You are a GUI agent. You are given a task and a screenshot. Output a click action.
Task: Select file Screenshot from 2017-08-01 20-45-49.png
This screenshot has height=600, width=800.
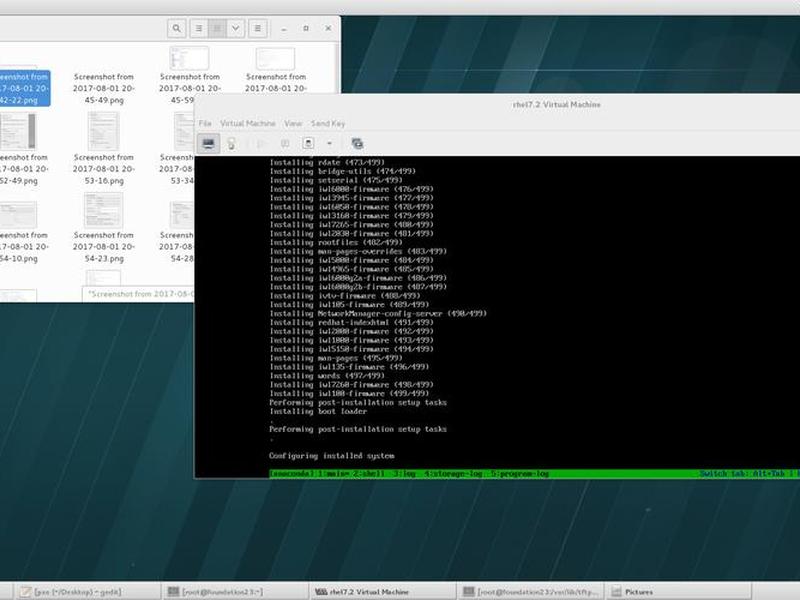(104, 88)
